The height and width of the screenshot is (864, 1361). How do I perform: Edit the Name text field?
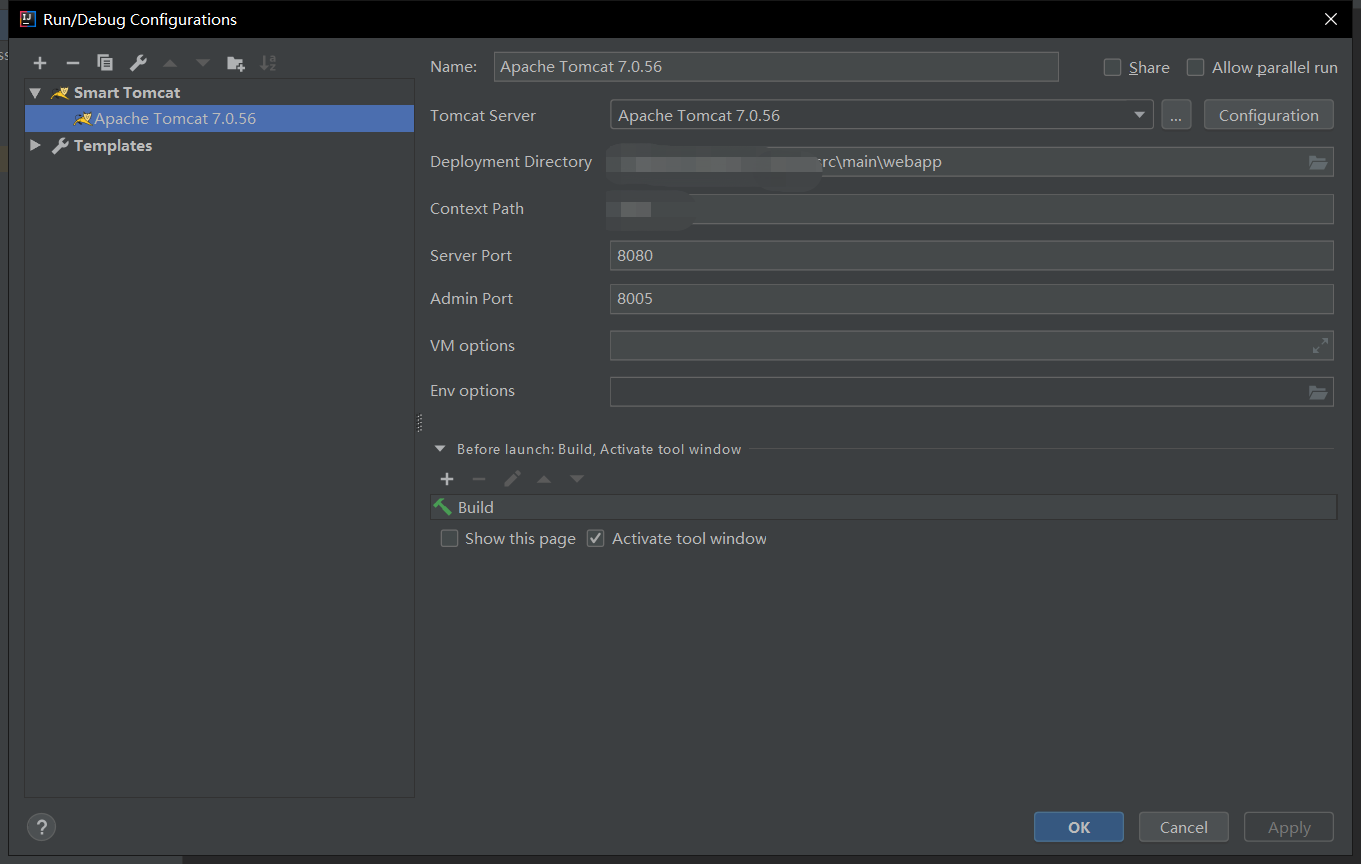pos(776,67)
